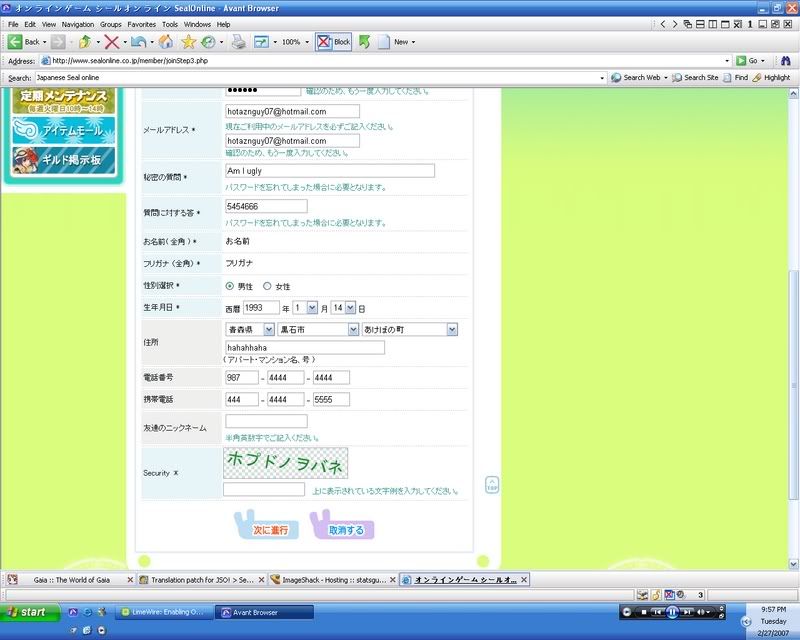The width and height of the screenshot is (800, 640).
Task: Toggle the popup Block button
Action: point(333,42)
